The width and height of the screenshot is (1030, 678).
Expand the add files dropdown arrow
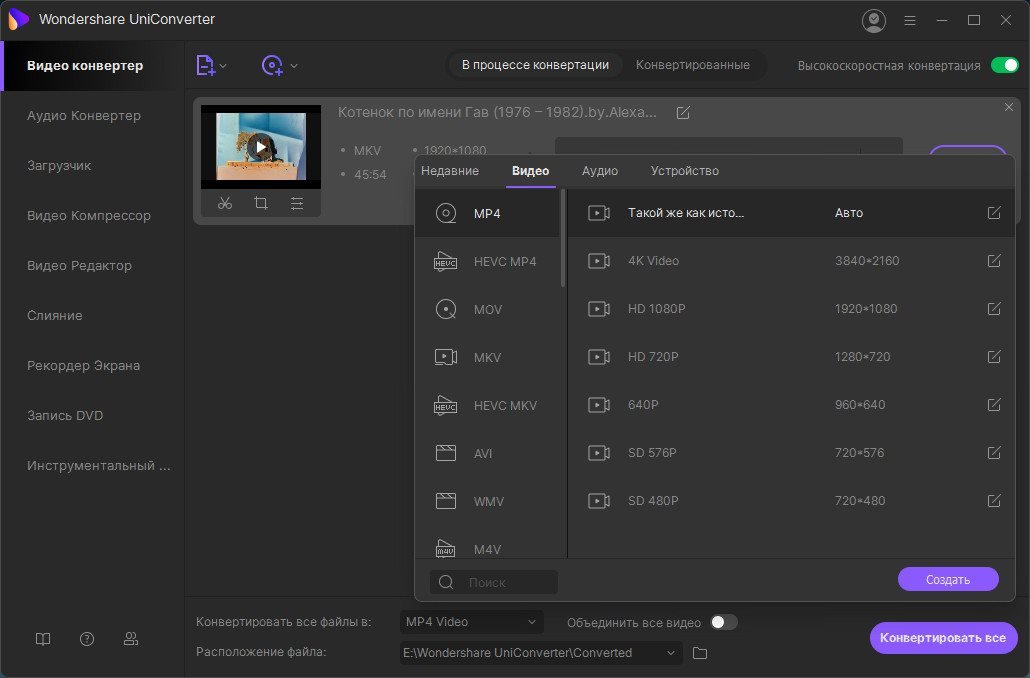223,66
